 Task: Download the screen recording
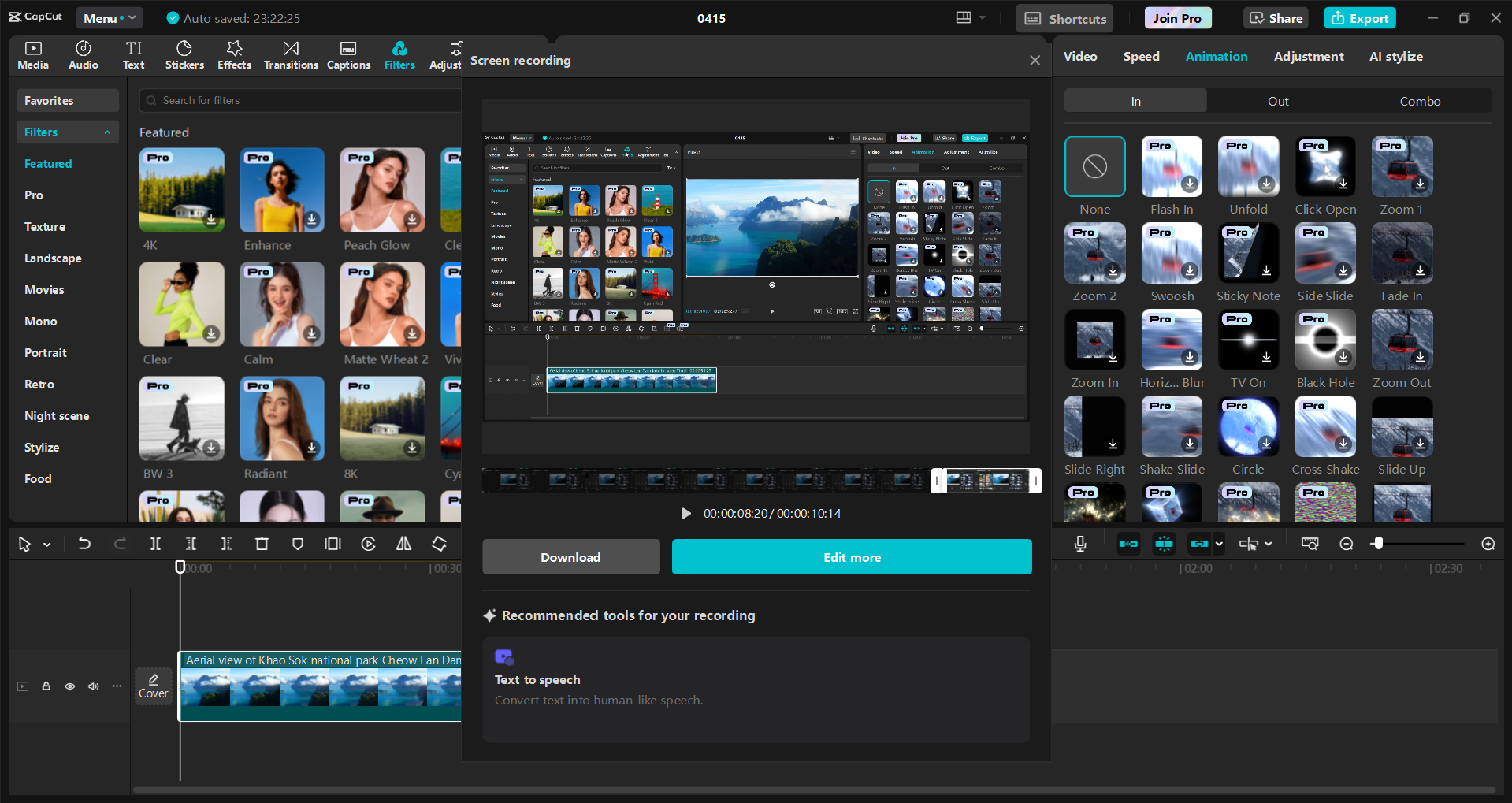pyautogui.click(x=570, y=556)
